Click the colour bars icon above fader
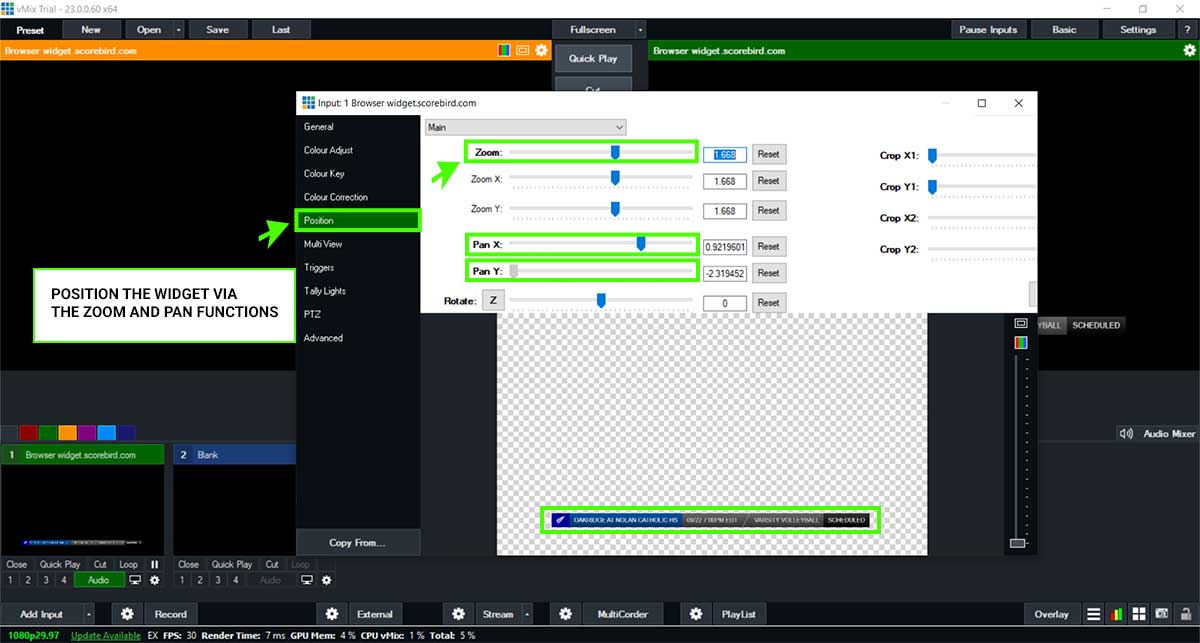 tap(1021, 342)
